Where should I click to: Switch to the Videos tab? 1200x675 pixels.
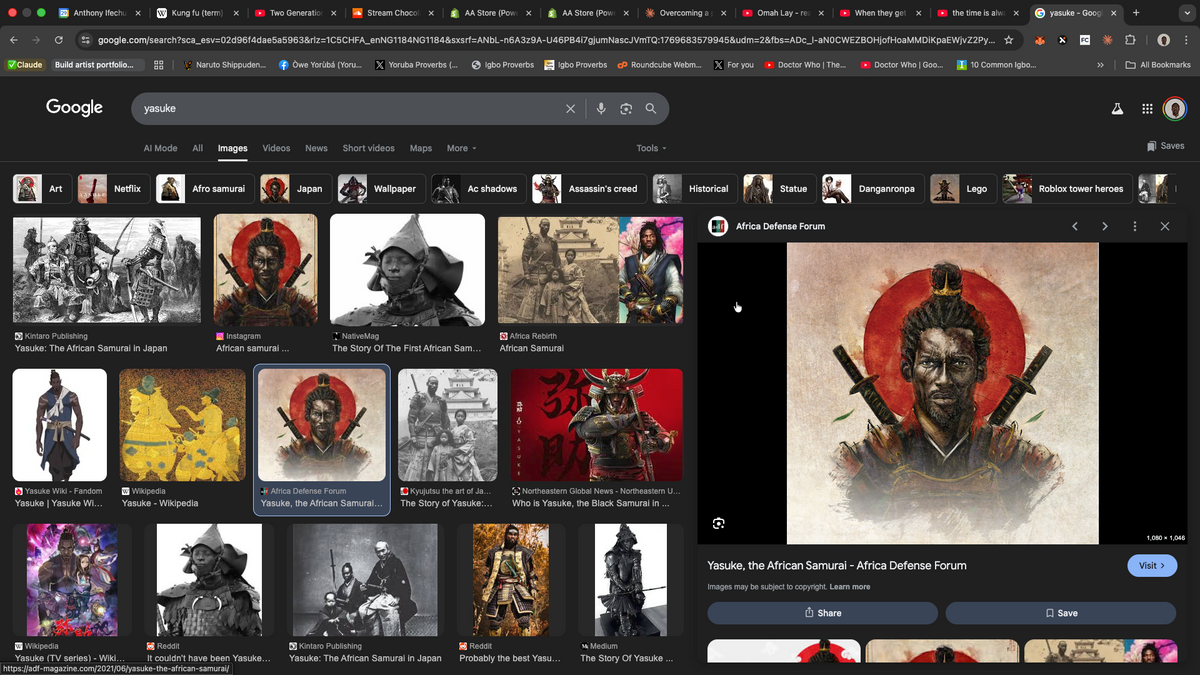coord(276,148)
